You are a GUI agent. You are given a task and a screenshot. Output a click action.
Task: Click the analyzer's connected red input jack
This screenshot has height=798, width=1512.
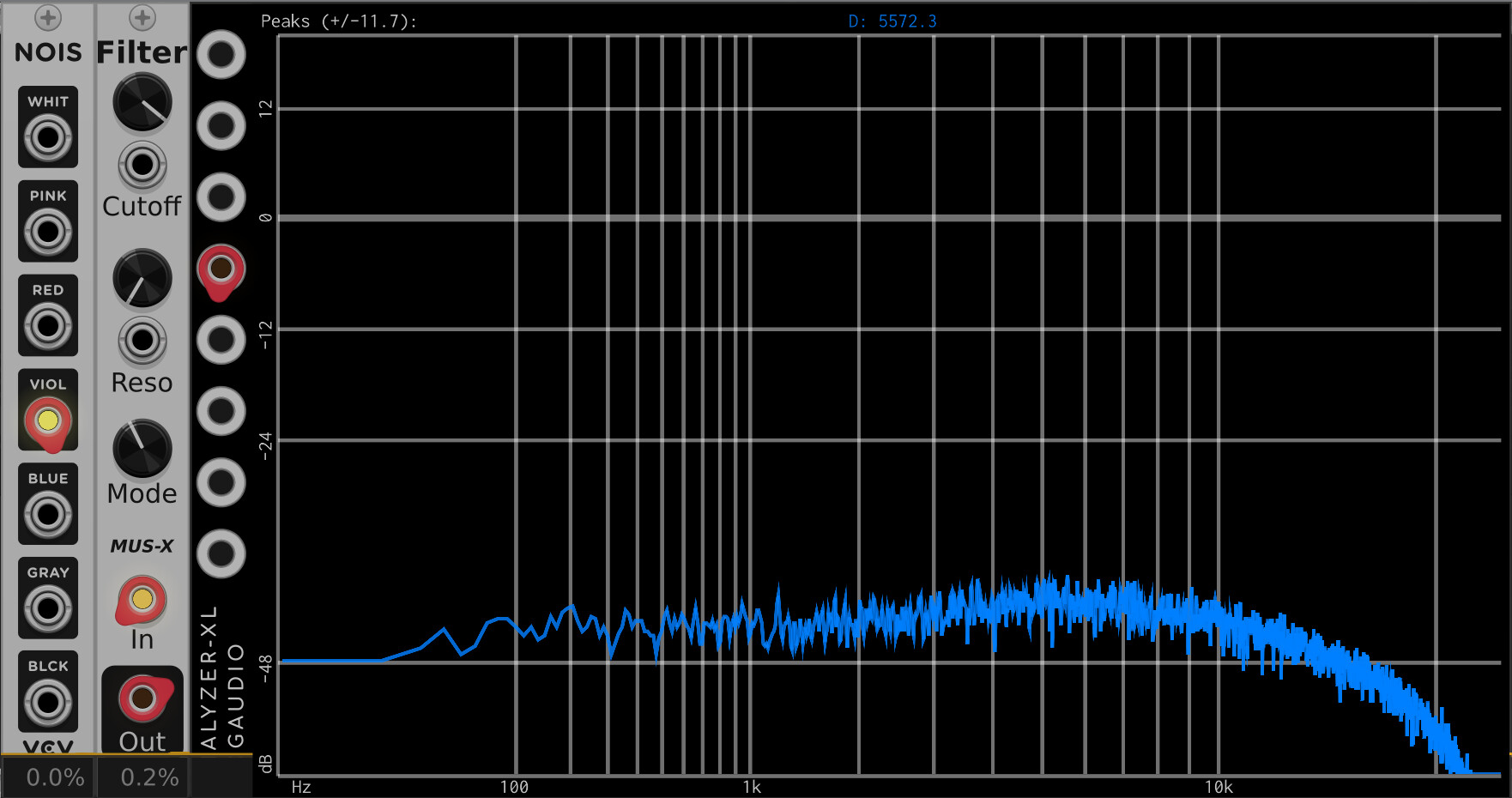point(221,269)
